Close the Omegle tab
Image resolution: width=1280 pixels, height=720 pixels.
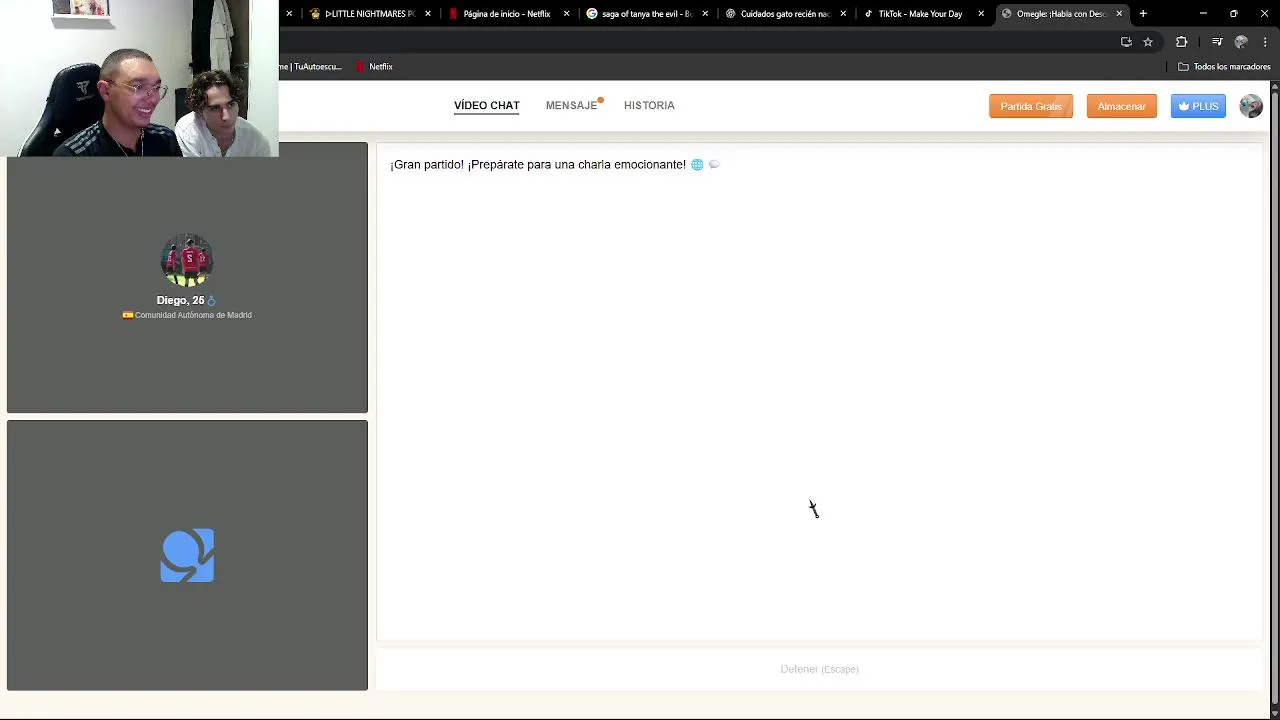[x=1119, y=14]
